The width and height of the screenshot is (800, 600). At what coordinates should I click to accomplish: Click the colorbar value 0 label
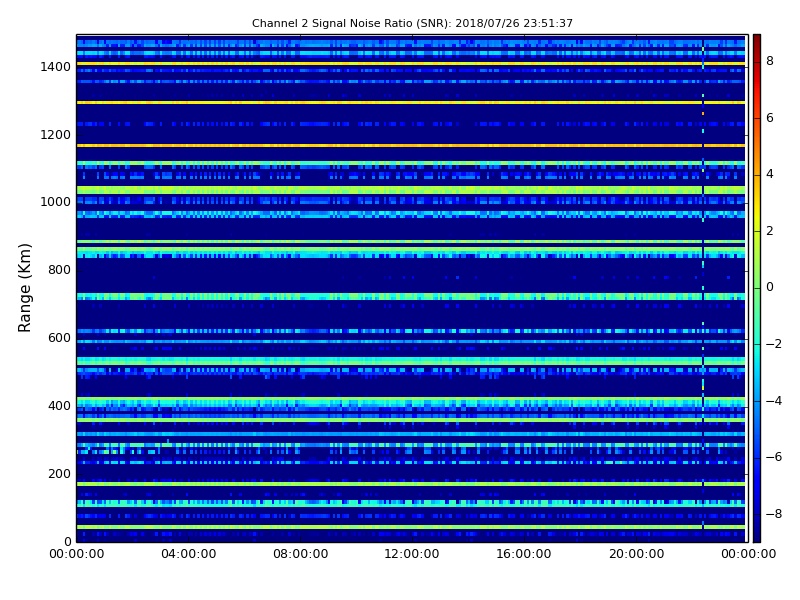point(770,287)
